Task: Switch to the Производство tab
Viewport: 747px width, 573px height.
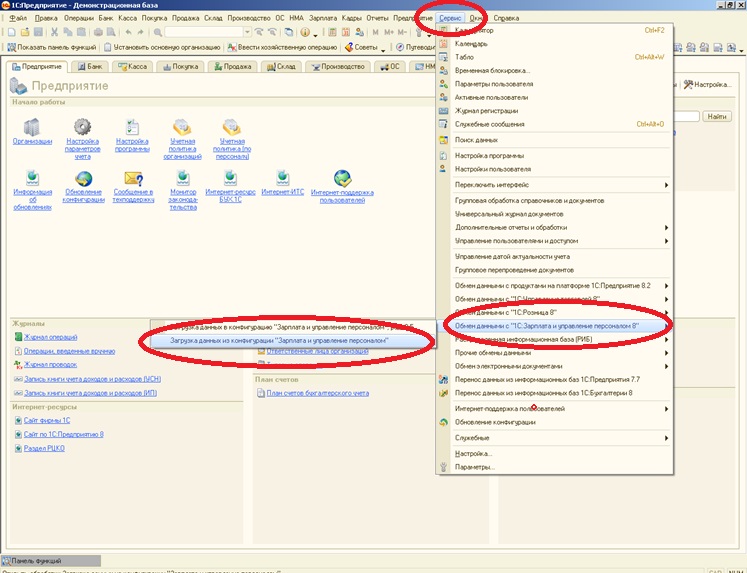Action: coord(338,67)
